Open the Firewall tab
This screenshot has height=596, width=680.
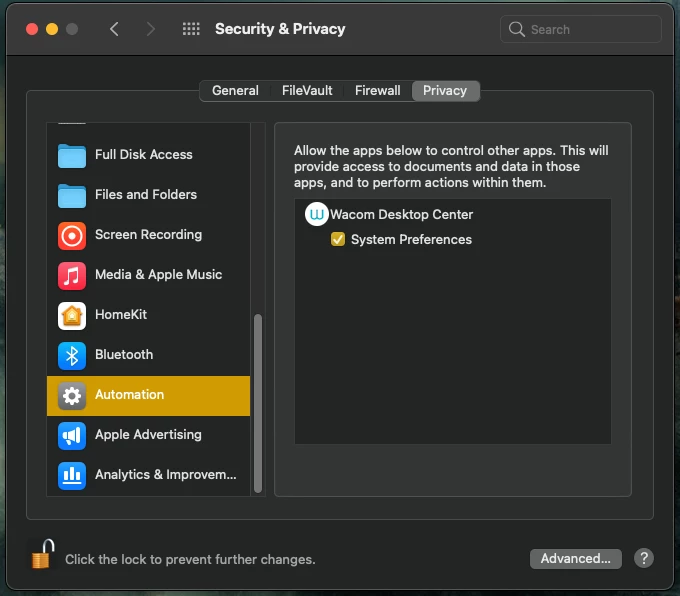378,91
